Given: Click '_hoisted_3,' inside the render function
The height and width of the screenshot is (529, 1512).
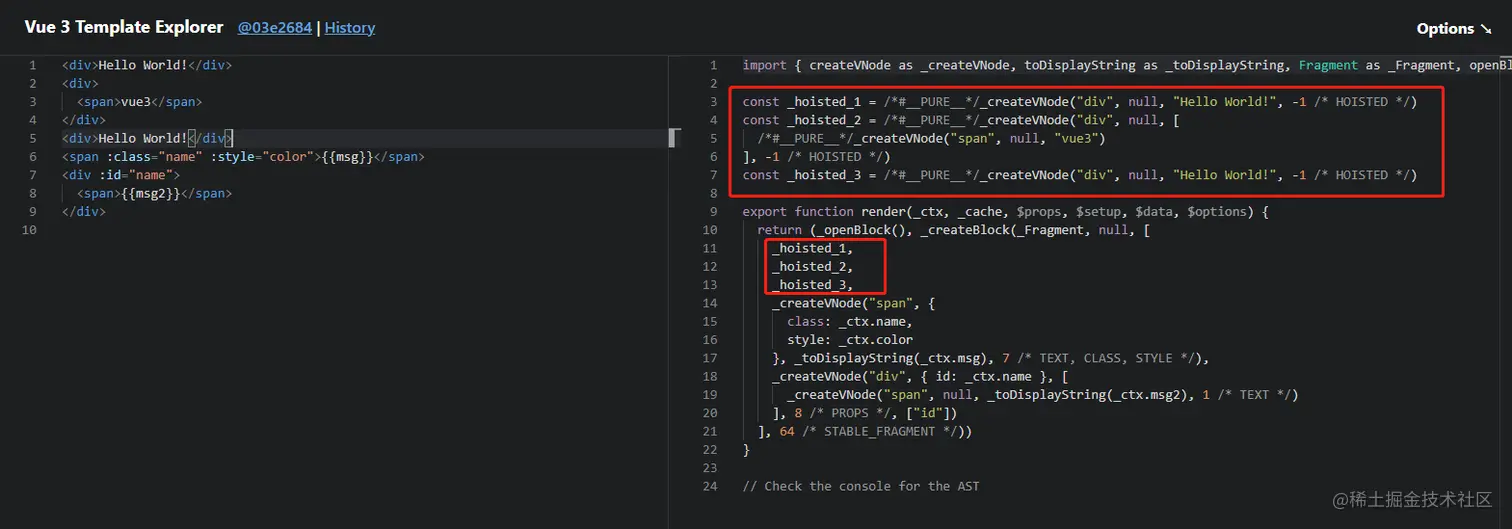Looking at the screenshot, I should (x=813, y=285).
